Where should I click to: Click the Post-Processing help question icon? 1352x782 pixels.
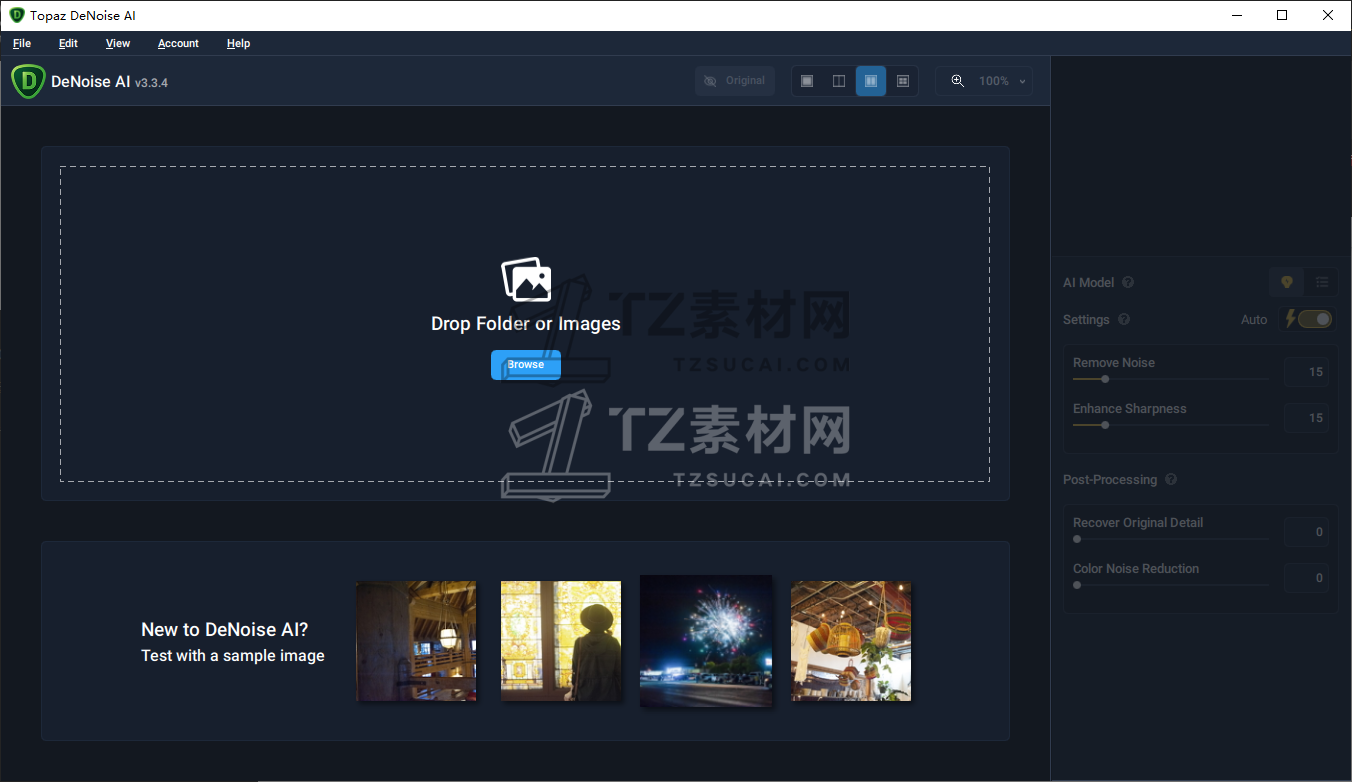pyautogui.click(x=1171, y=480)
